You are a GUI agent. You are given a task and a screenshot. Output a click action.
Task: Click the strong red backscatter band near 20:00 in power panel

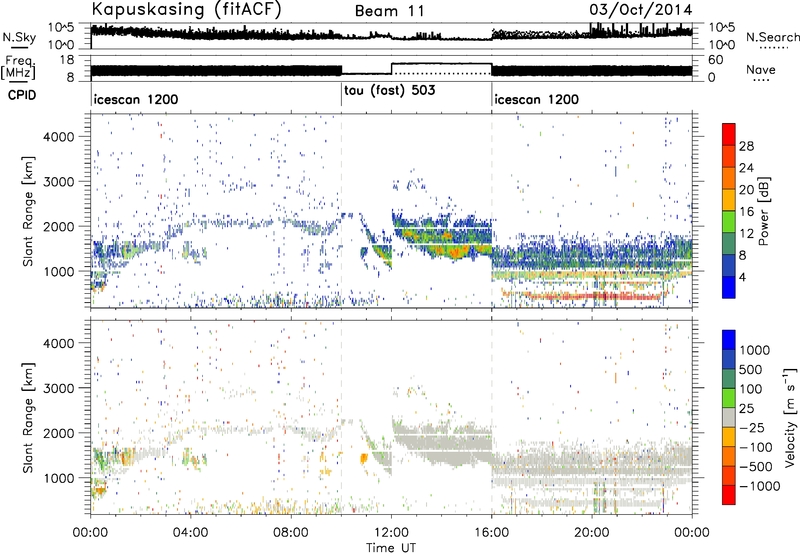(592, 296)
